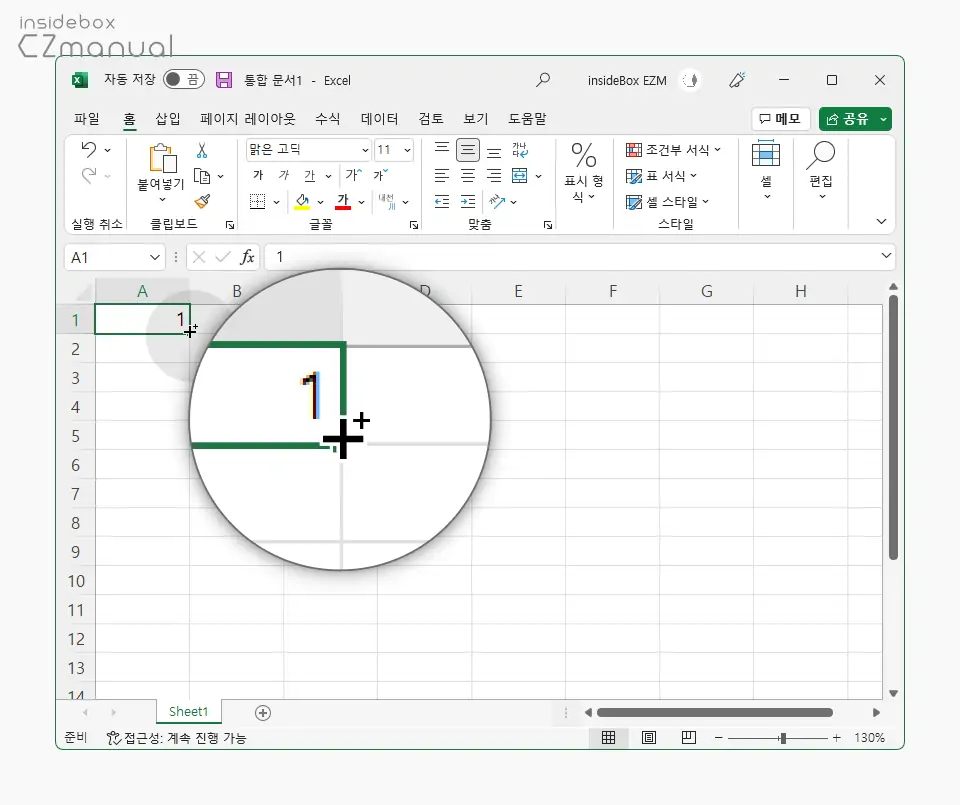Viewport: 960px width, 805px height.
Task: Toggle the 자동 저장 AutoSave switch
Action: [182, 80]
